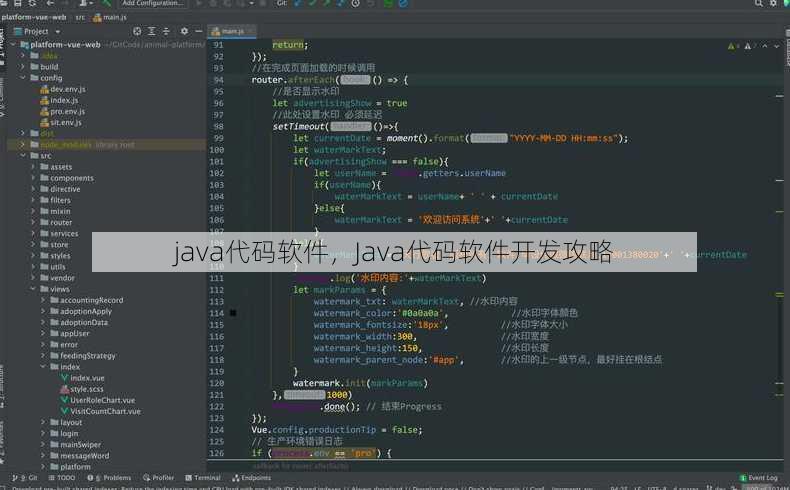Image resolution: width=790 pixels, height=490 pixels.
Task: Open UserRoleChart.vue file
Action: pos(98,400)
